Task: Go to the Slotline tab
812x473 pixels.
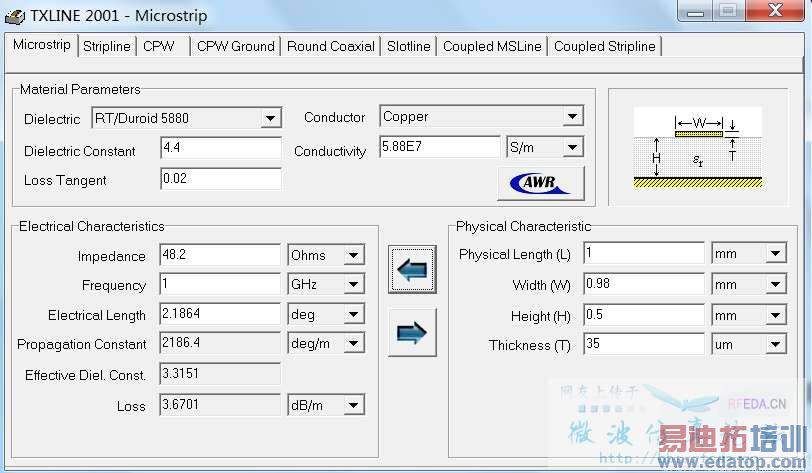Action: click(409, 46)
